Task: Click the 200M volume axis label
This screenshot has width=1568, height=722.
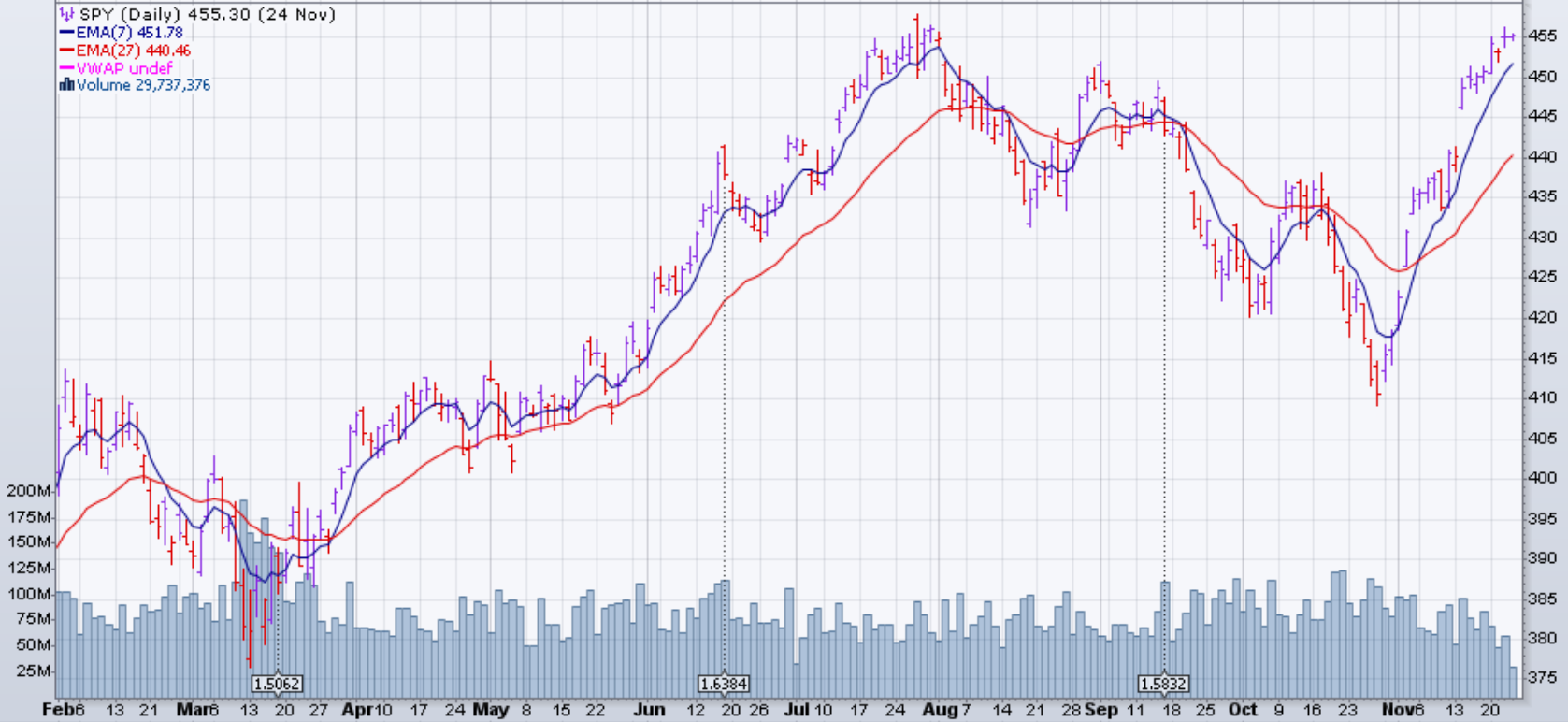Action: coord(28,491)
